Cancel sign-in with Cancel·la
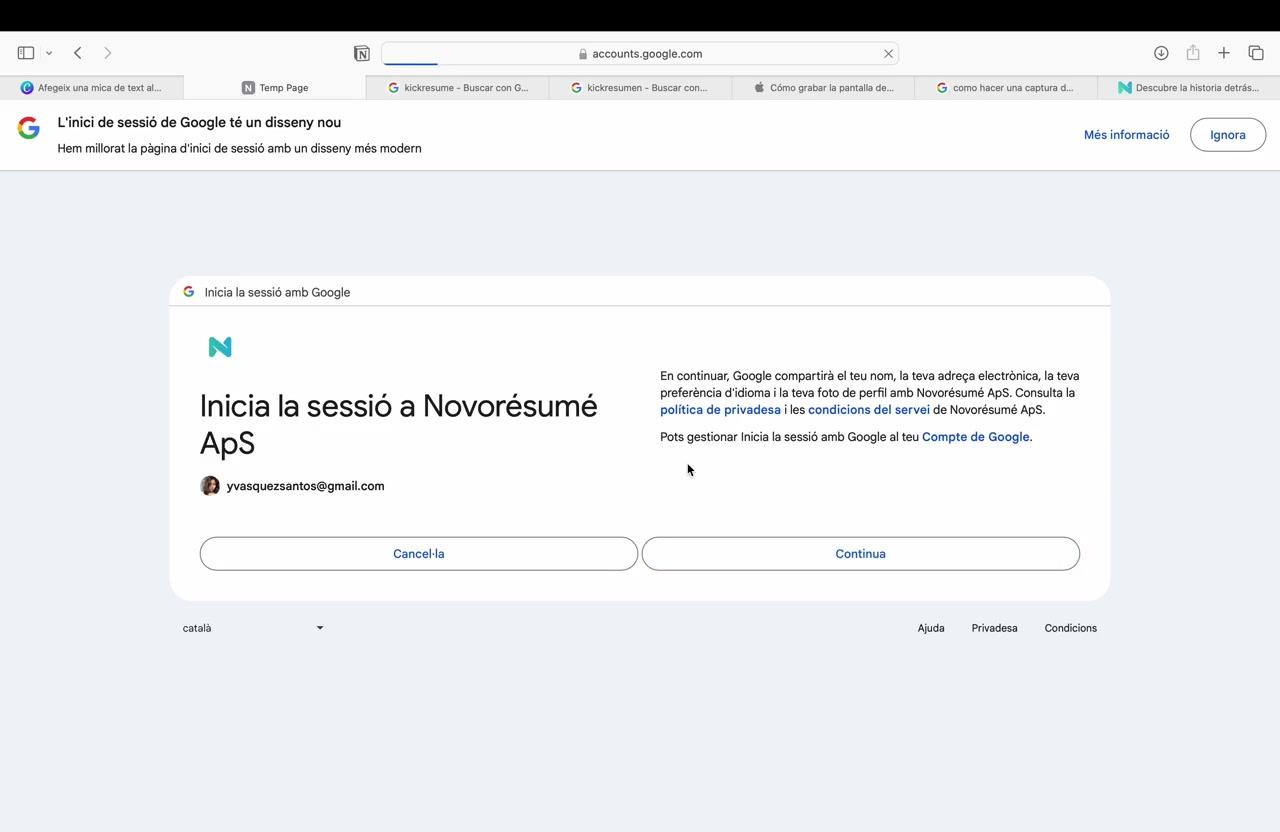 419,554
